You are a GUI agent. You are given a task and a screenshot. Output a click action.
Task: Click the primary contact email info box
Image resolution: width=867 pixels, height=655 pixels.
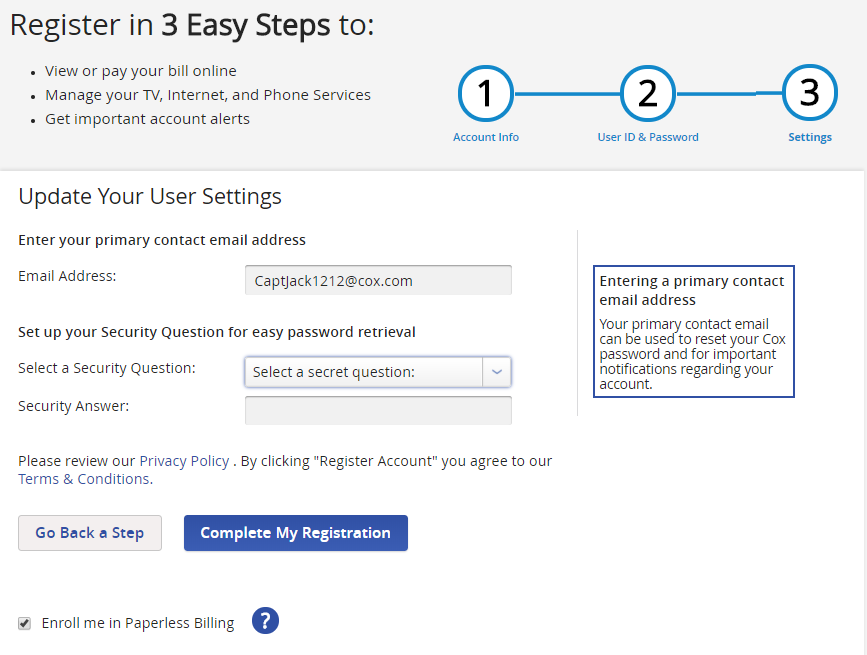(x=693, y=331)
